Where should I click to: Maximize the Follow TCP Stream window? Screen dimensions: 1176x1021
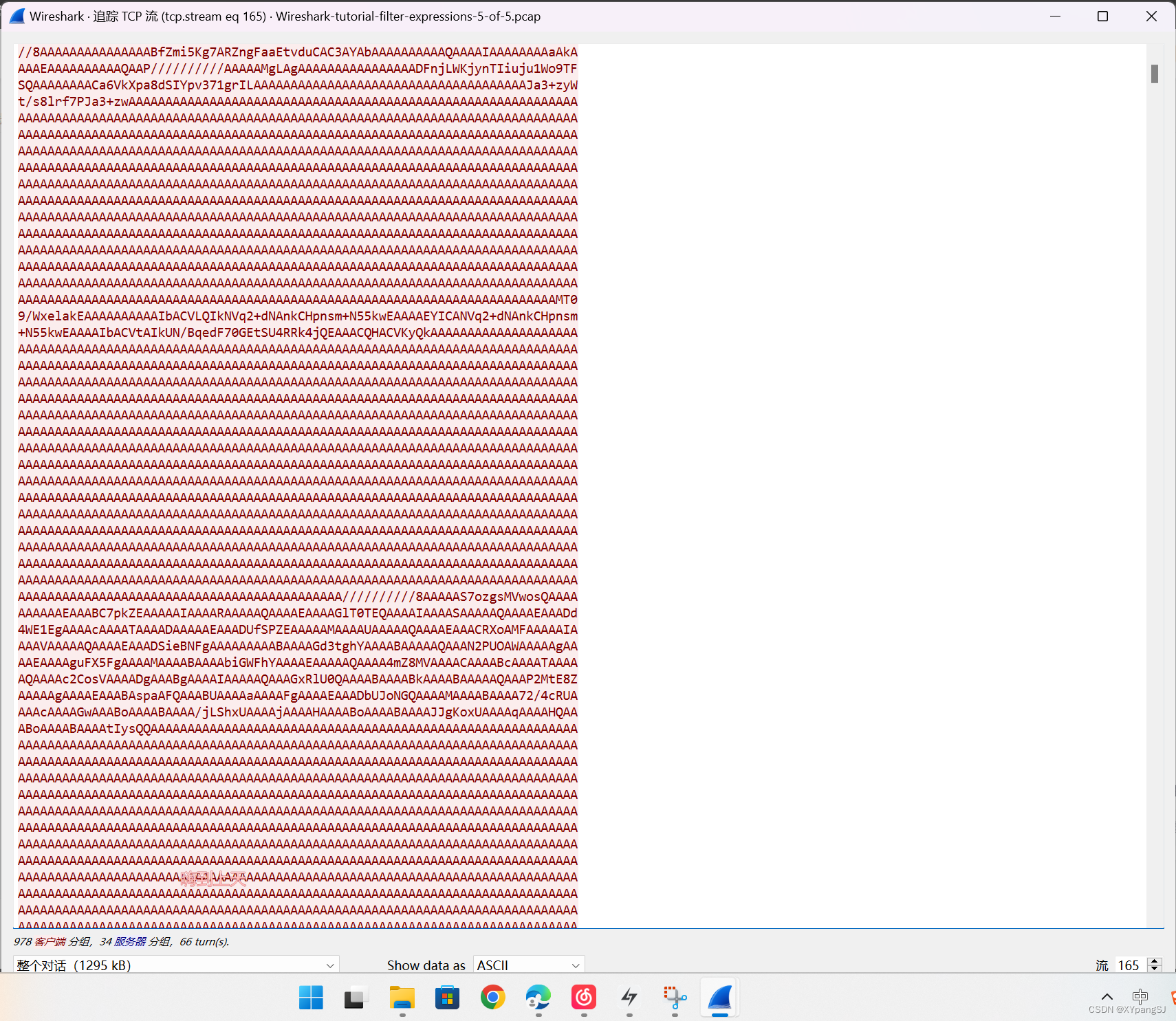pos(1102,16)
